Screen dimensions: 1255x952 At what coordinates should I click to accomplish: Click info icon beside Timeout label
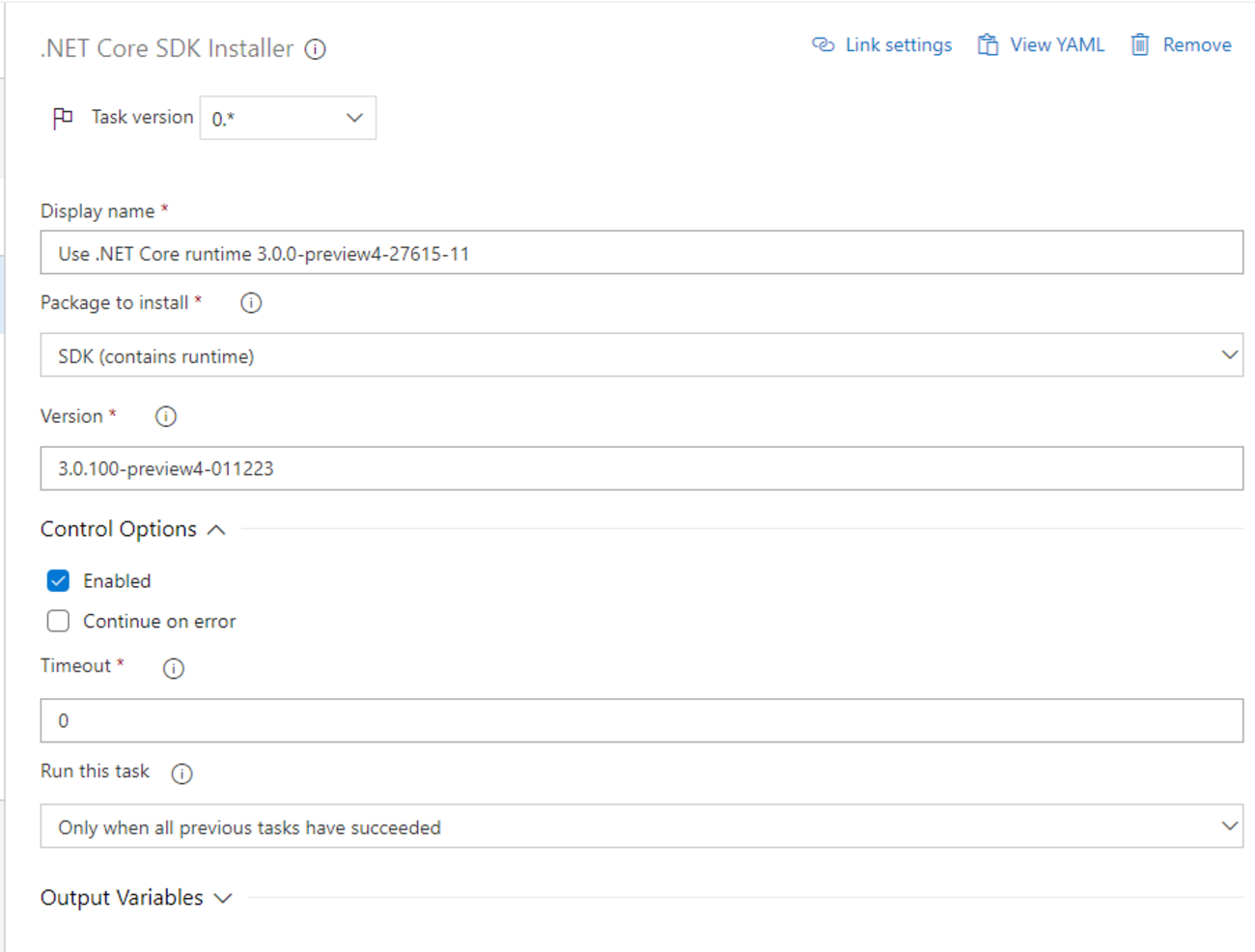[x=174, y=668]
